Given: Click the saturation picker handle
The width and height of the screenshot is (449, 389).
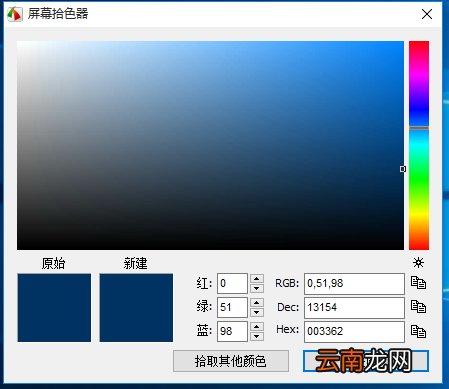Looking at the screenshot, I should [x=403, y=169].
